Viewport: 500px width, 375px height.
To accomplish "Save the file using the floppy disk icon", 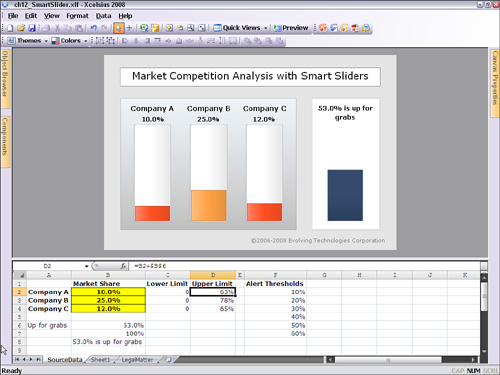I will coord(32,28).
